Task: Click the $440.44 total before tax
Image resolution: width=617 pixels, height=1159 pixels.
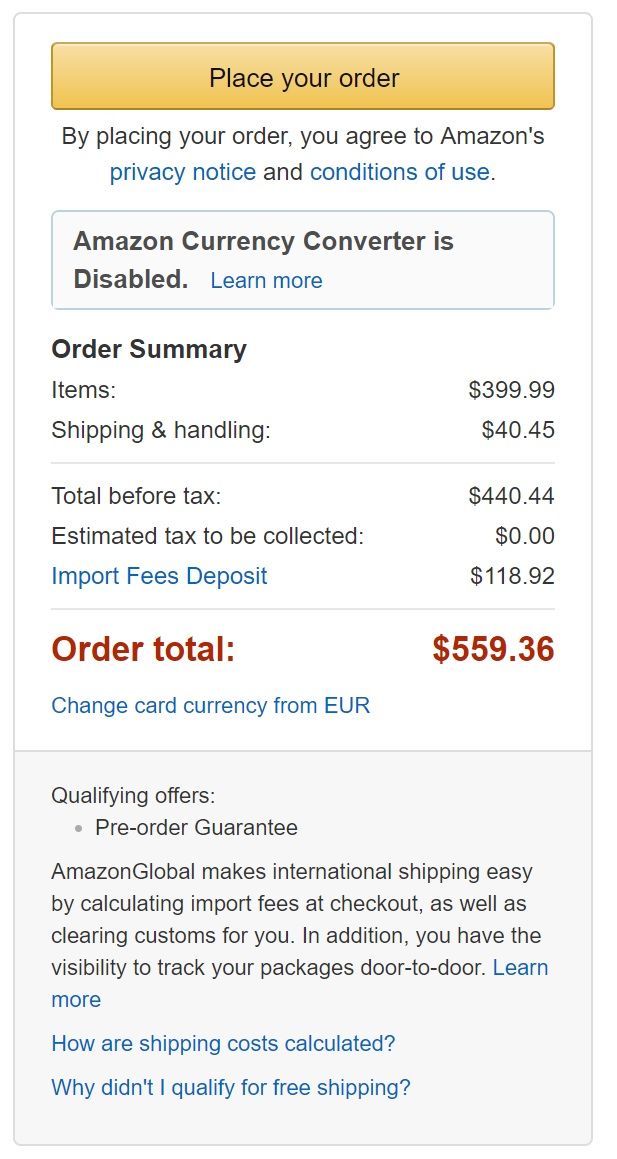Action: point(511,495)
